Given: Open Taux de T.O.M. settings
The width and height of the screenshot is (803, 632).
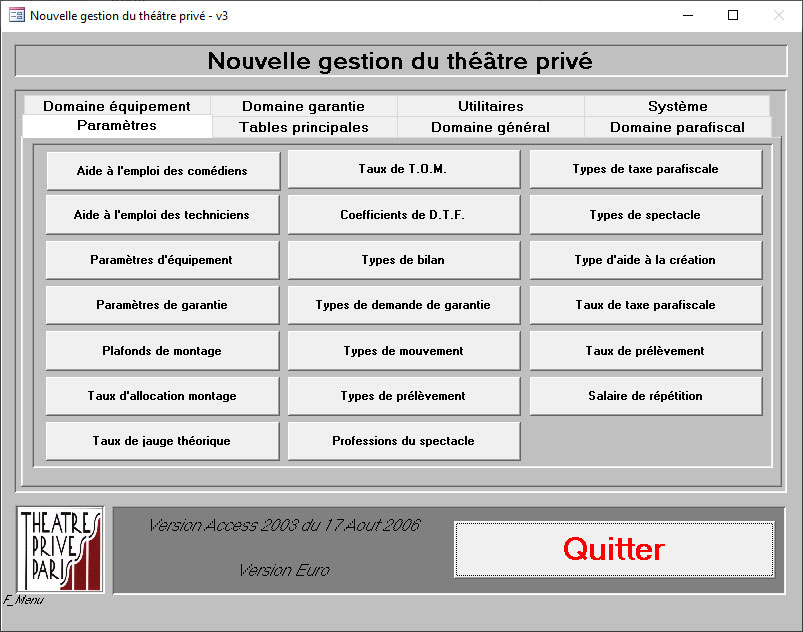Looking at the screenshot, I should pos(404,169).
